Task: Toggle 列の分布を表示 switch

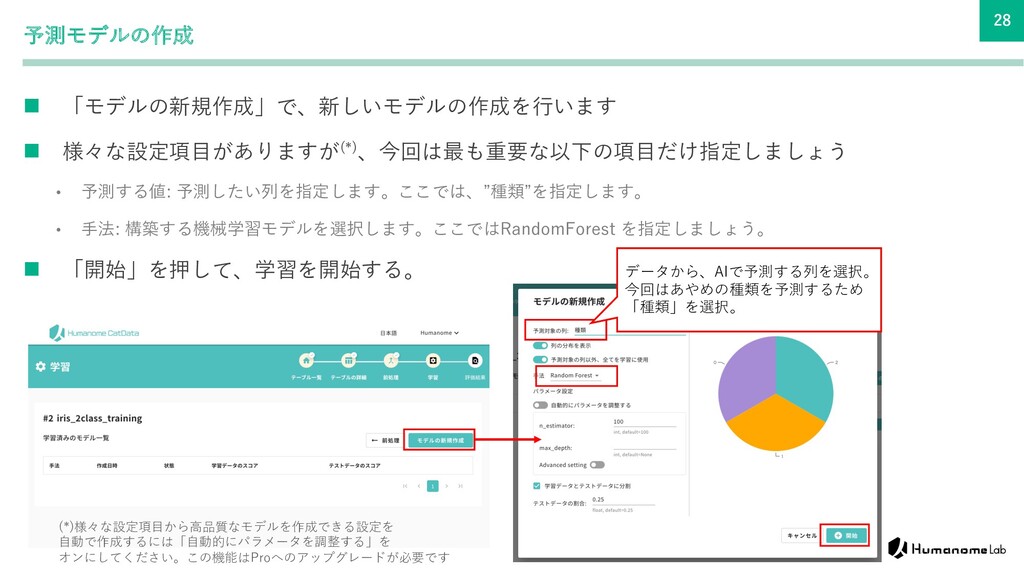Action: pyautogui.click(x=540, y=345)
